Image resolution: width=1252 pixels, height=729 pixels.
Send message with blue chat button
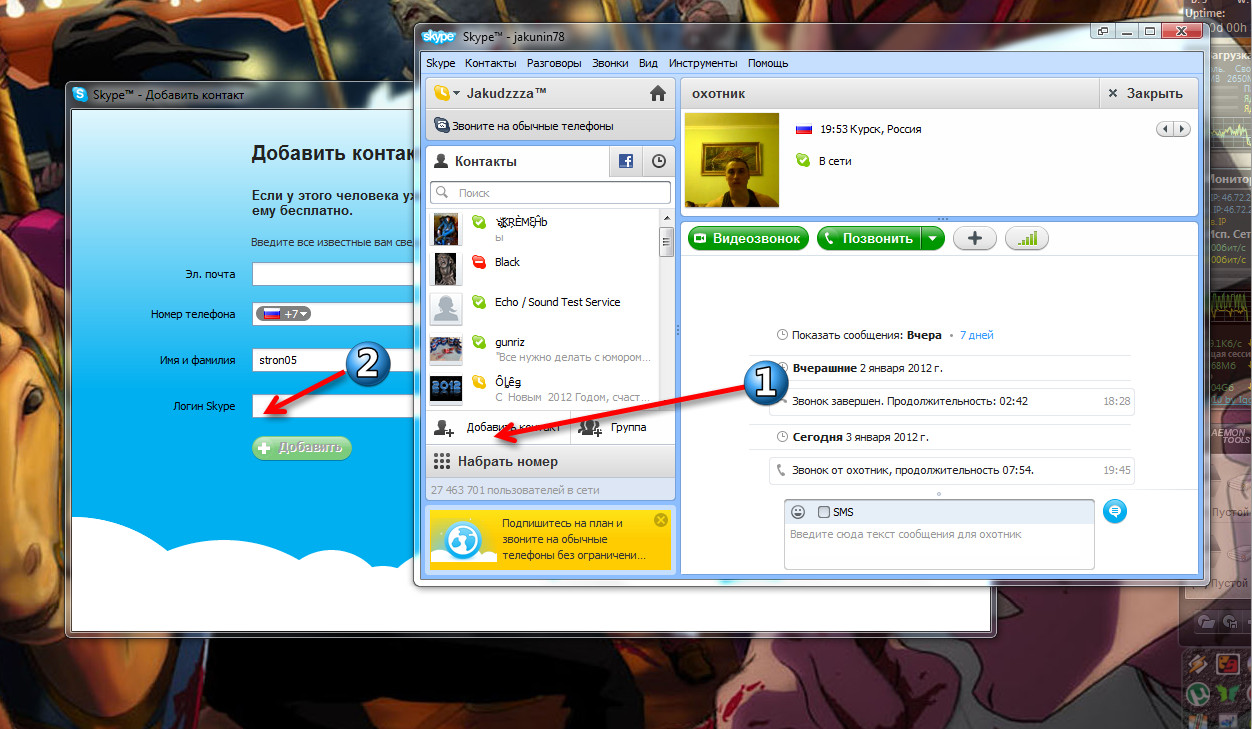coord(1116,512)
